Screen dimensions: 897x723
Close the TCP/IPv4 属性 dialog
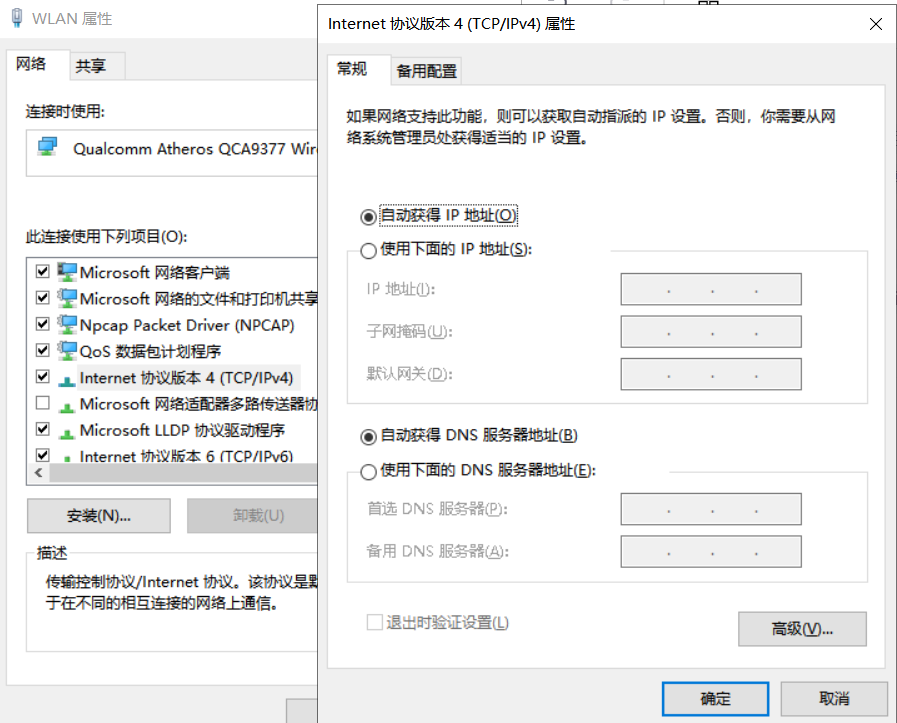(876, 24)
